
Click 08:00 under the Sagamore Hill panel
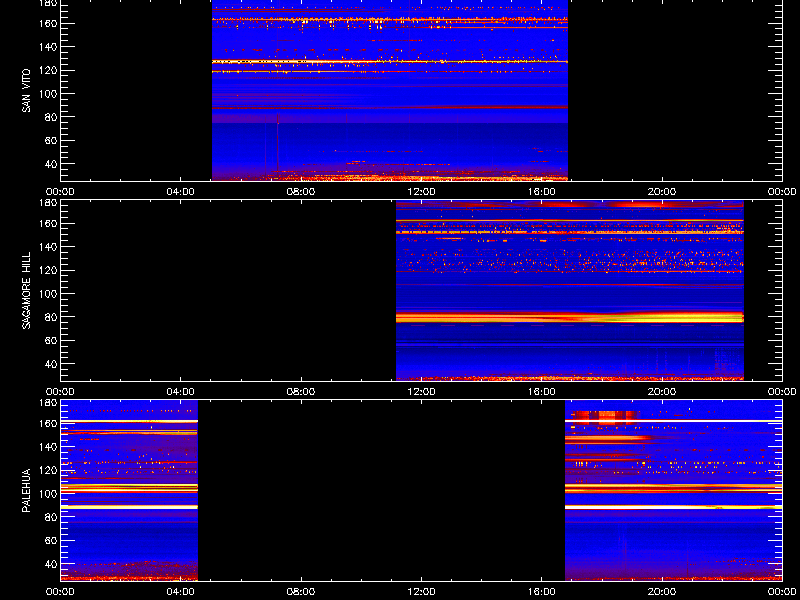[301, 392]
